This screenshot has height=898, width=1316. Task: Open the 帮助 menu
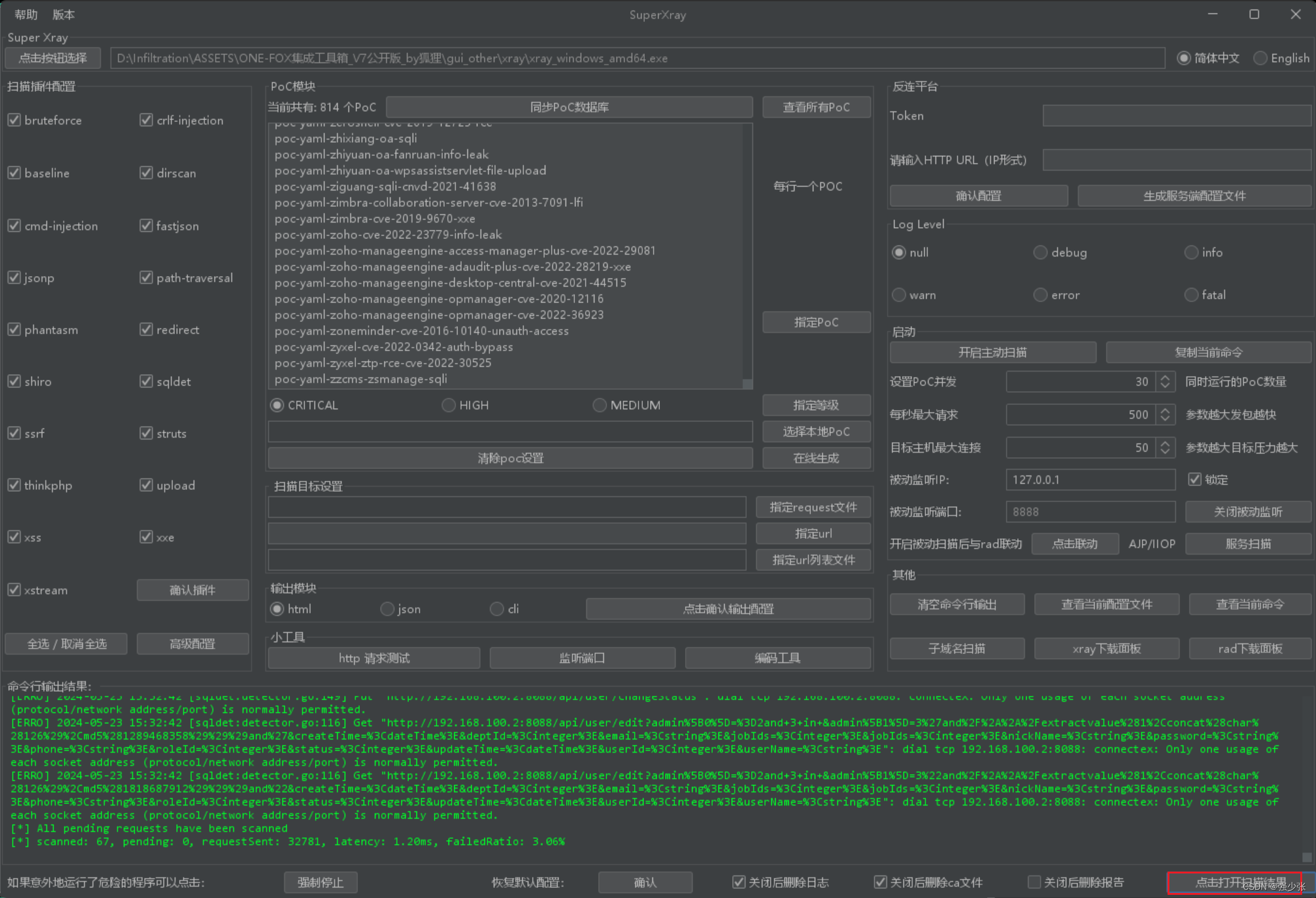tap(26, 14)
